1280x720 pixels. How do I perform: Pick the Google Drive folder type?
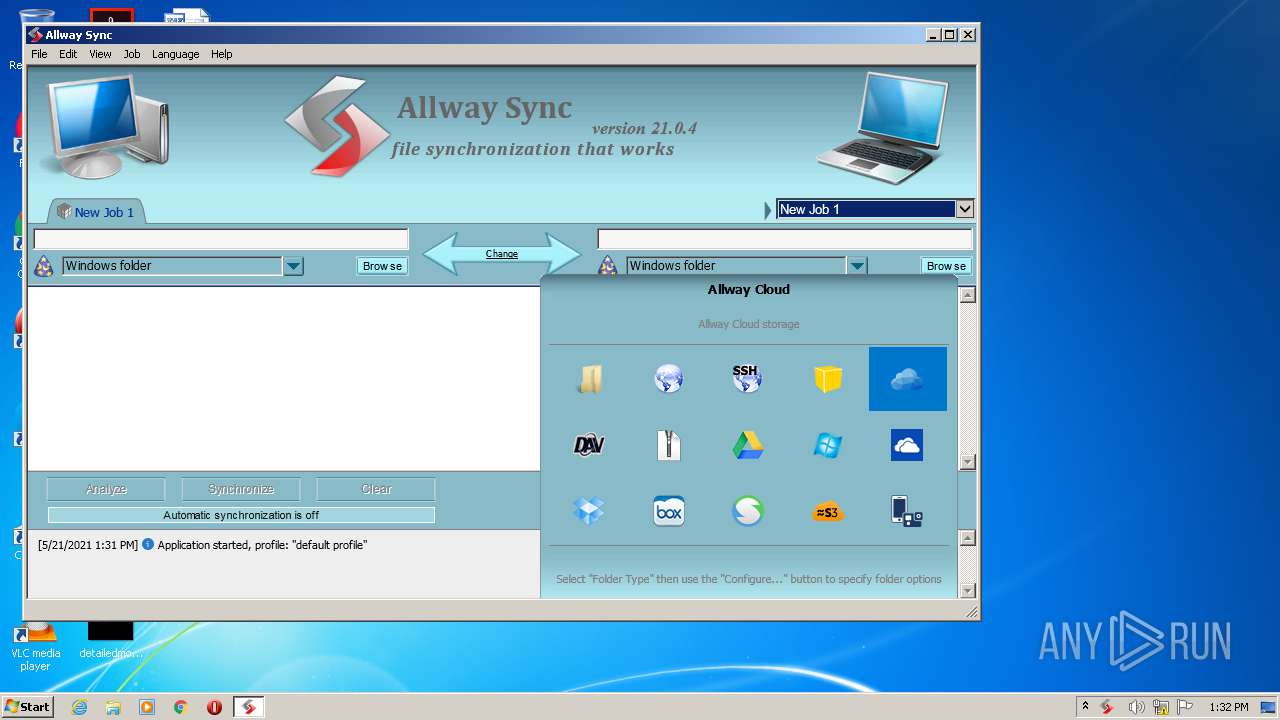(747, 445)
